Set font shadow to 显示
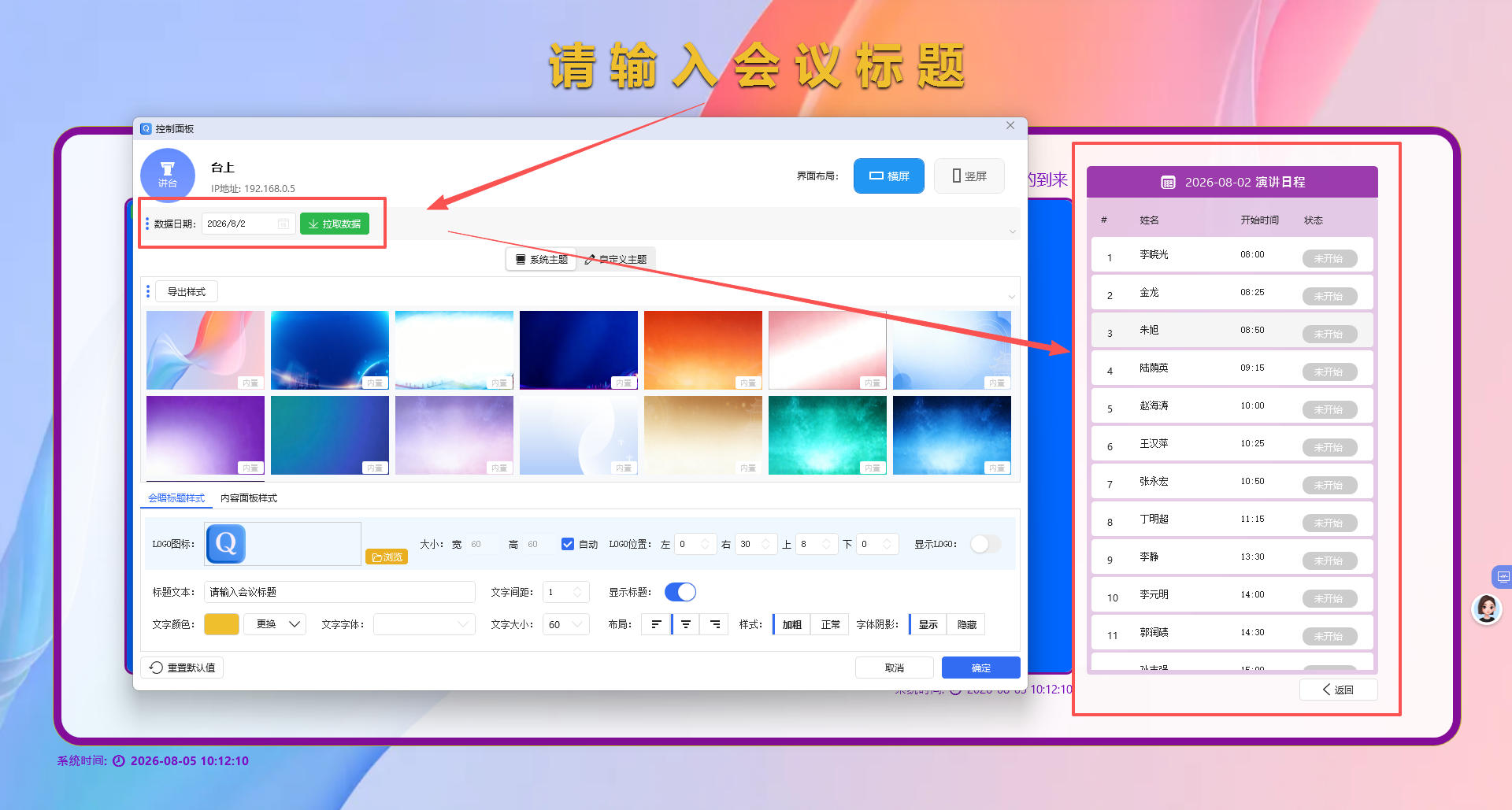The image size is (1512, 810). tap(928, 624)
